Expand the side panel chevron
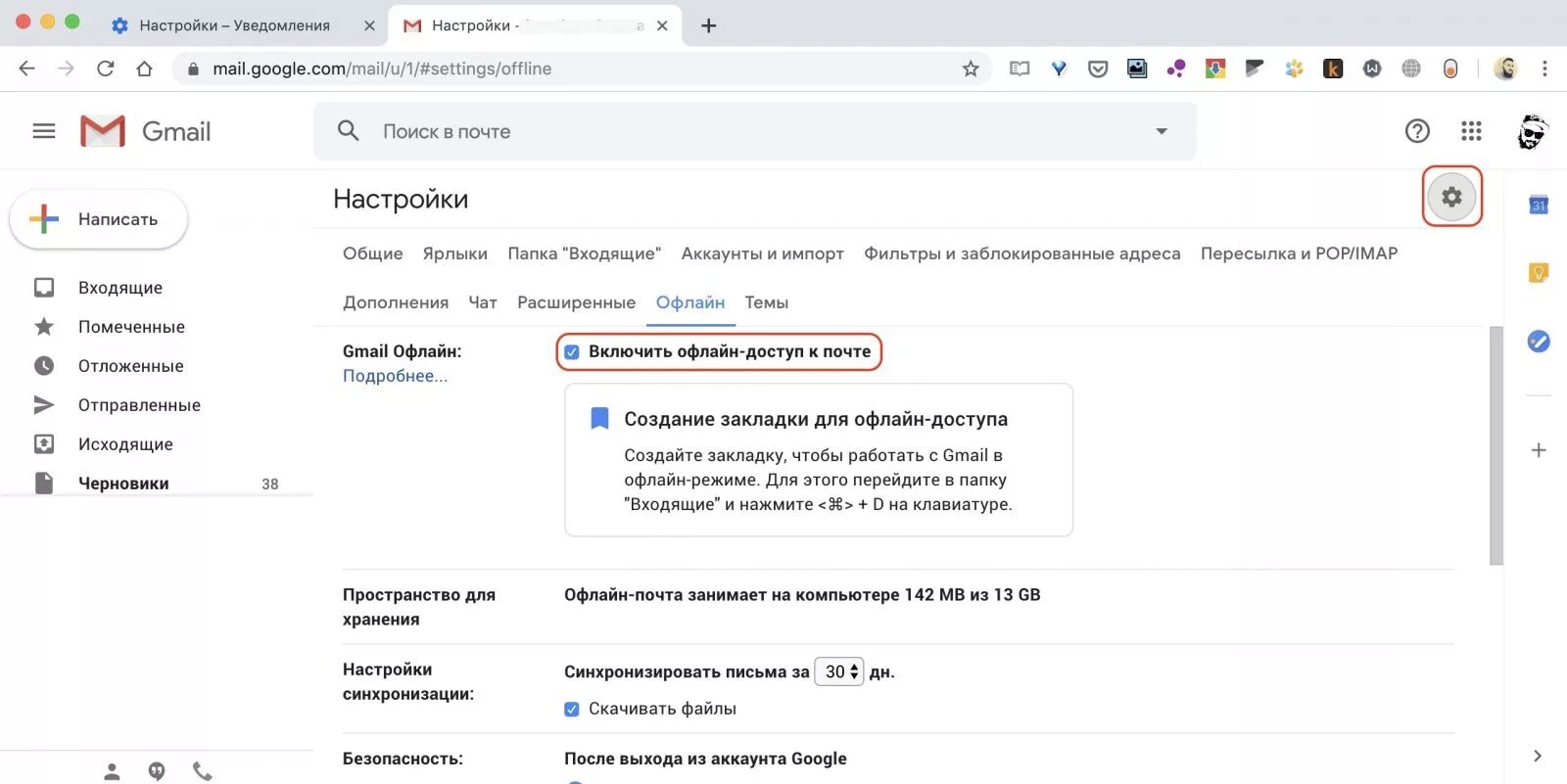The width and height of the screenshot is (1567, 784). 1538,756
